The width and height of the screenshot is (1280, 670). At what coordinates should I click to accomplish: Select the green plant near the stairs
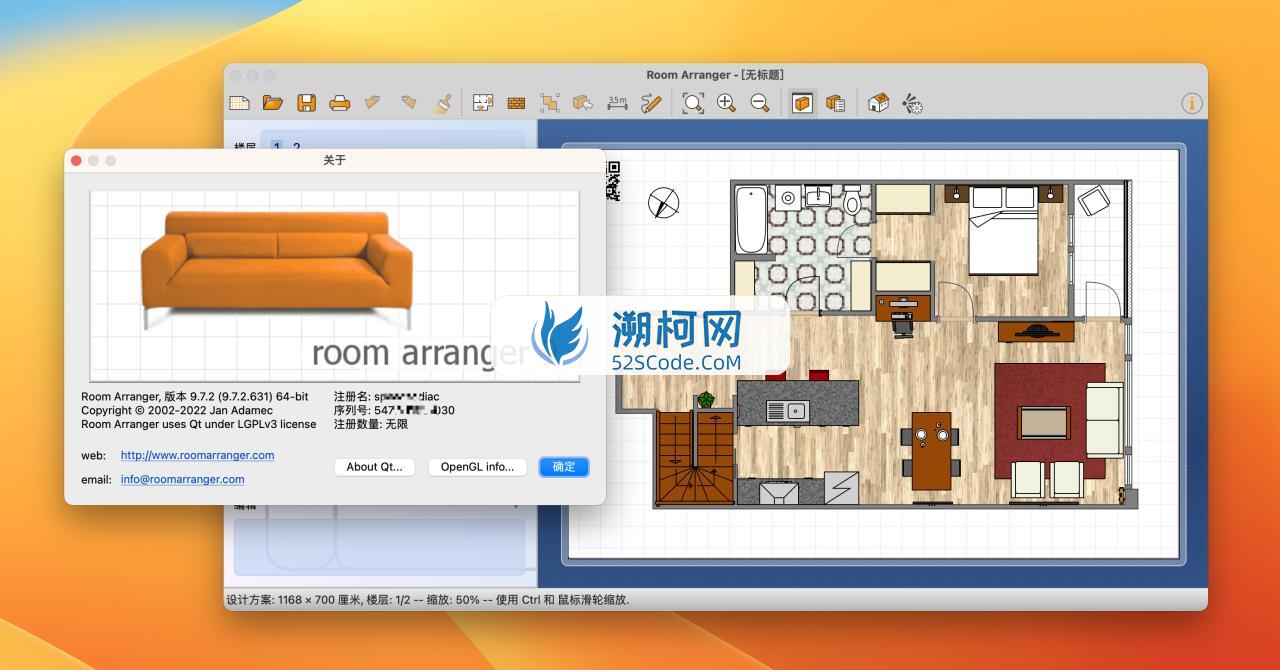[707, 400]
